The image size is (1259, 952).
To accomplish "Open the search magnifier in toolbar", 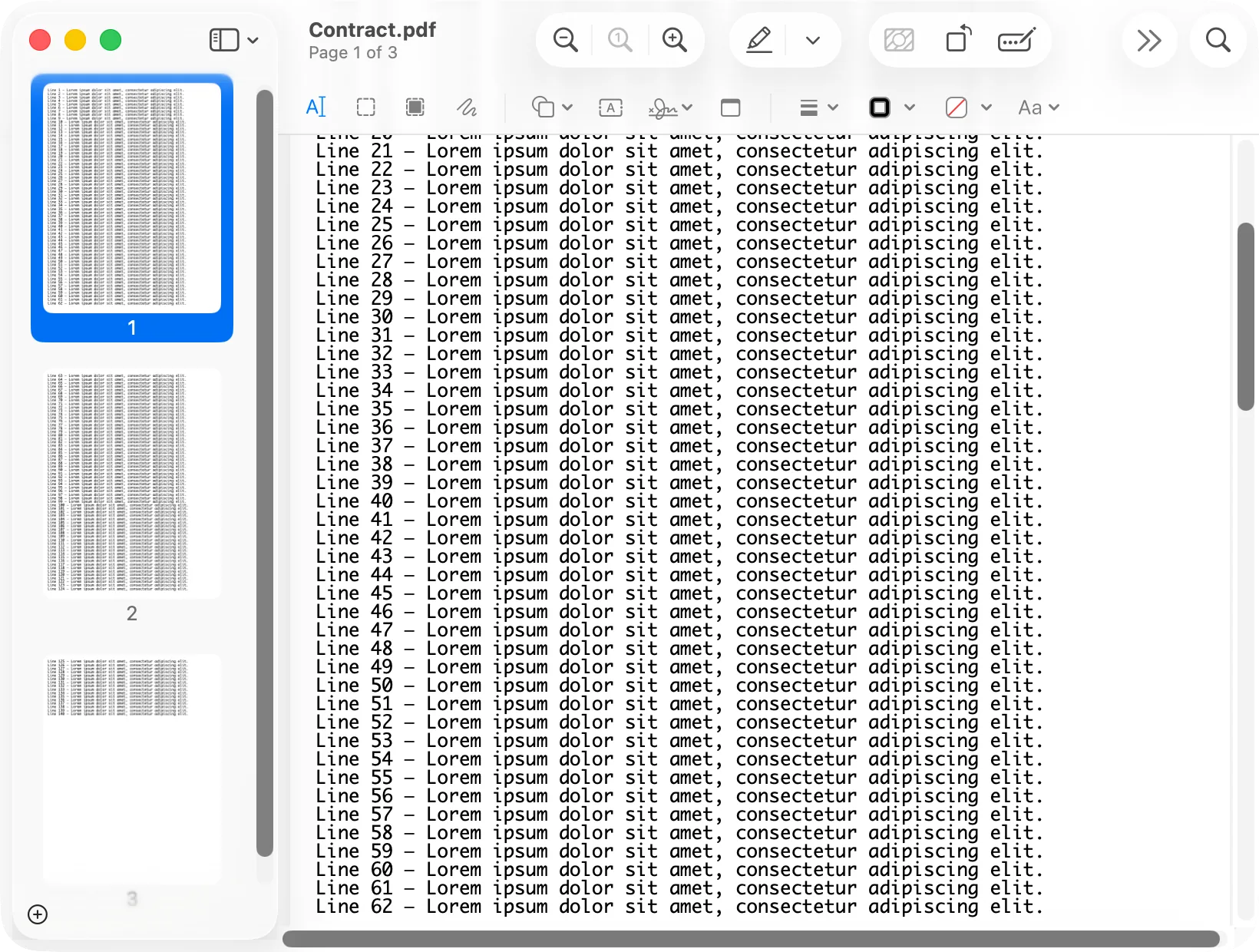I will tap(1218, 40).
